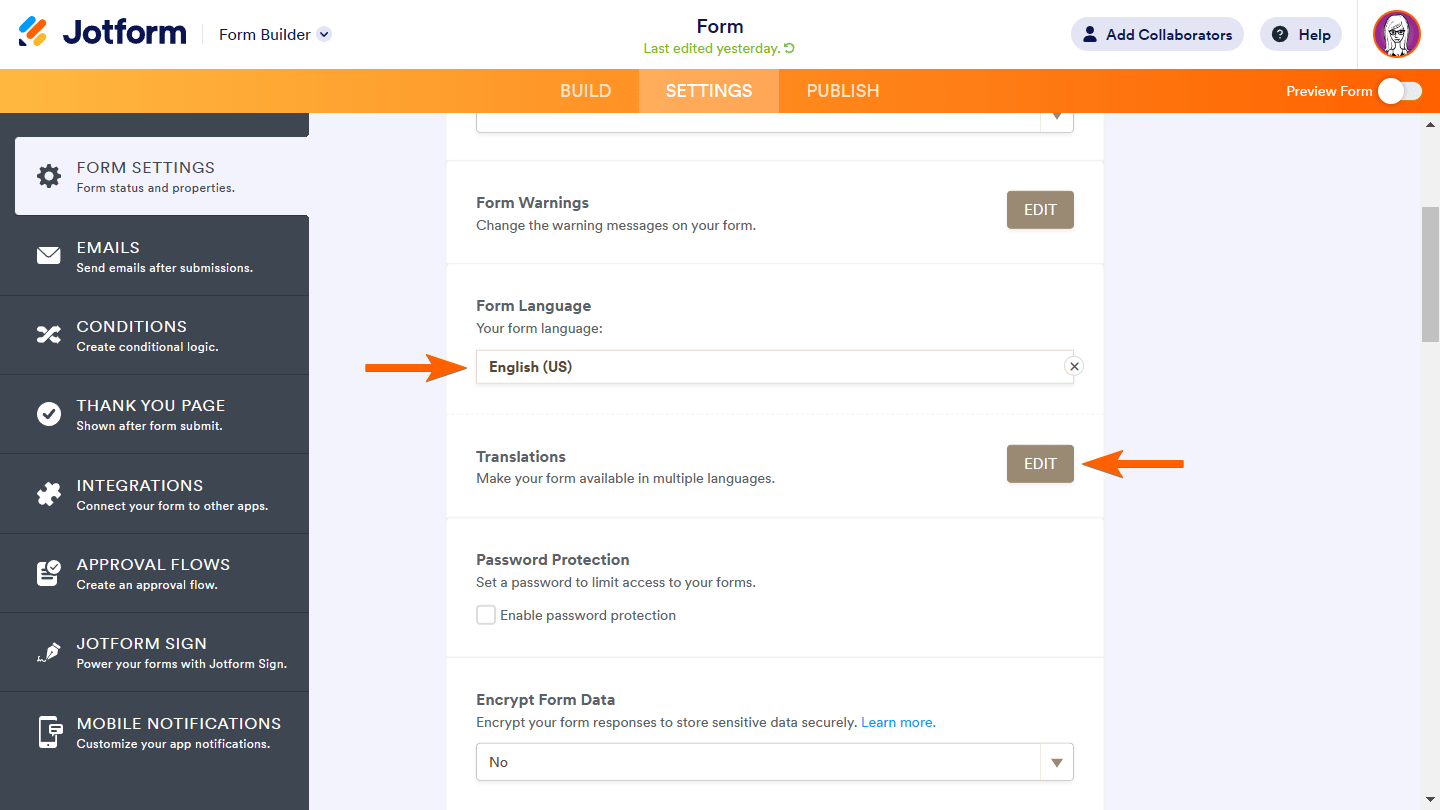Click the Thank You Page checkmark icon
The image size is (1440, 810).
pos(49,414)
